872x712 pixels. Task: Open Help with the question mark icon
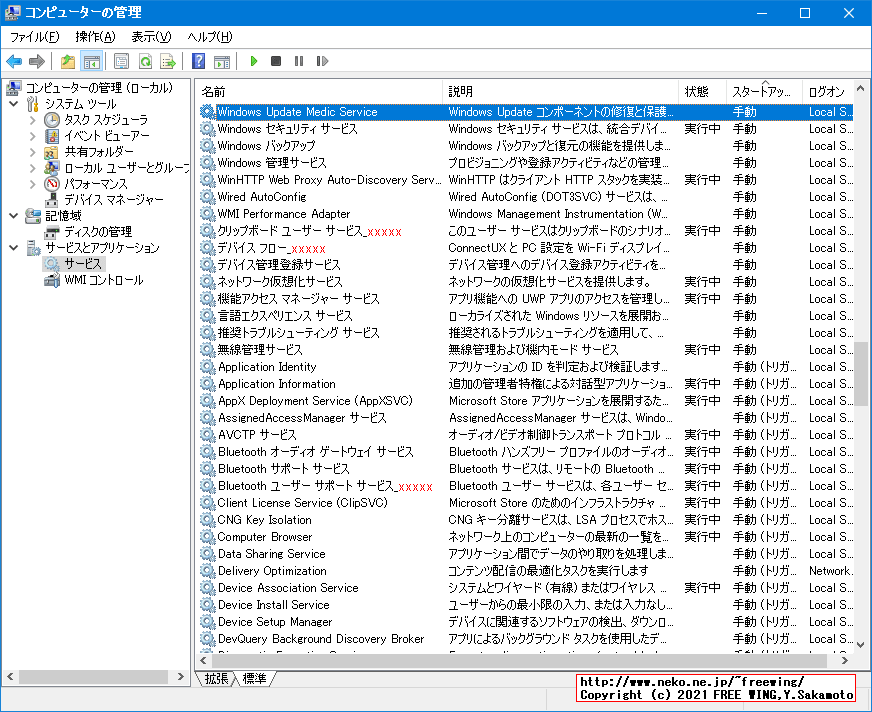tap(198, 61)
